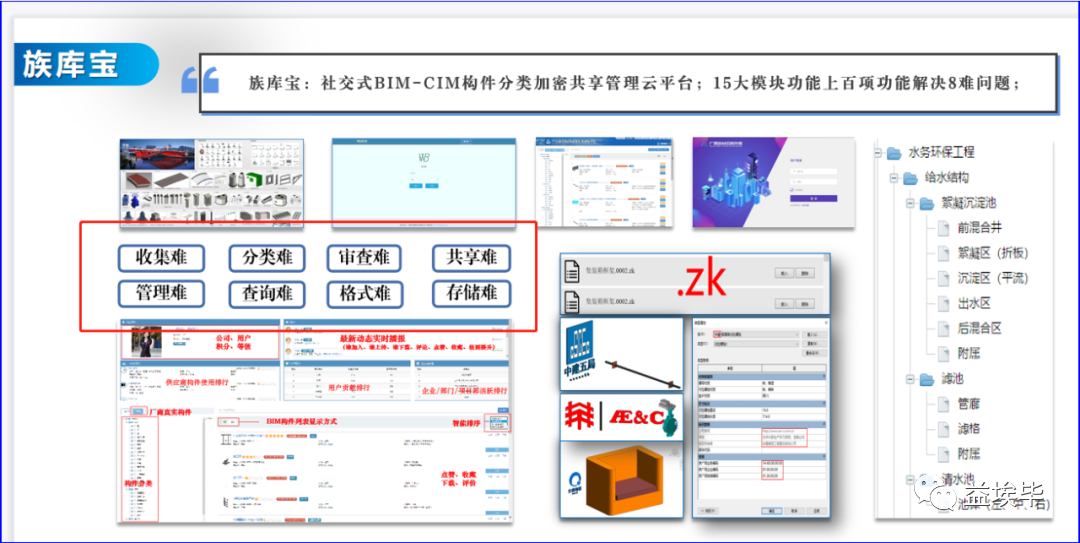Click the headline starting 族库宝：社交式BIM-CIM
Screen dimensions: 1080x543
(634, 83)
